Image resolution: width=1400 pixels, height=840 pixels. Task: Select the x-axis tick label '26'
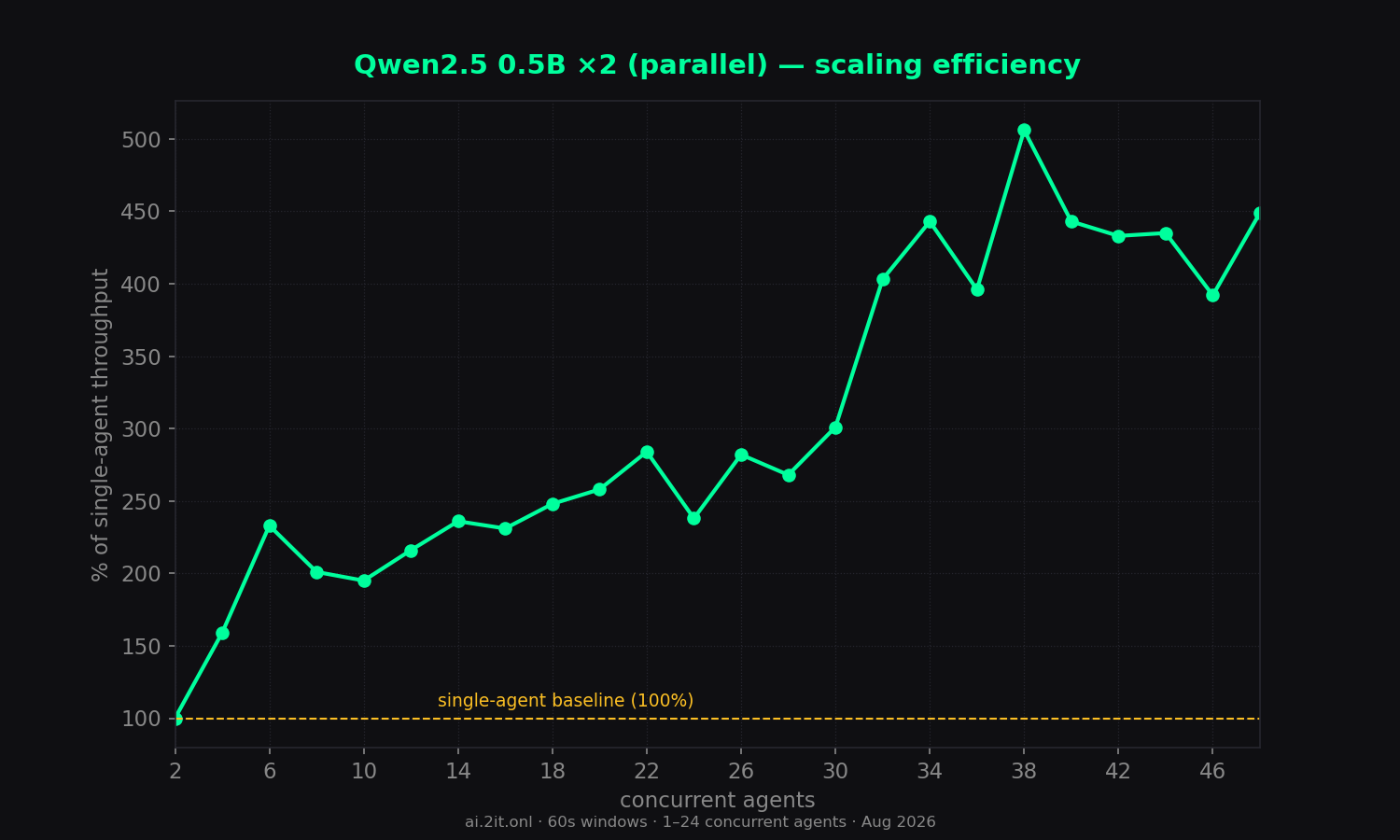(x=741, y=772)
